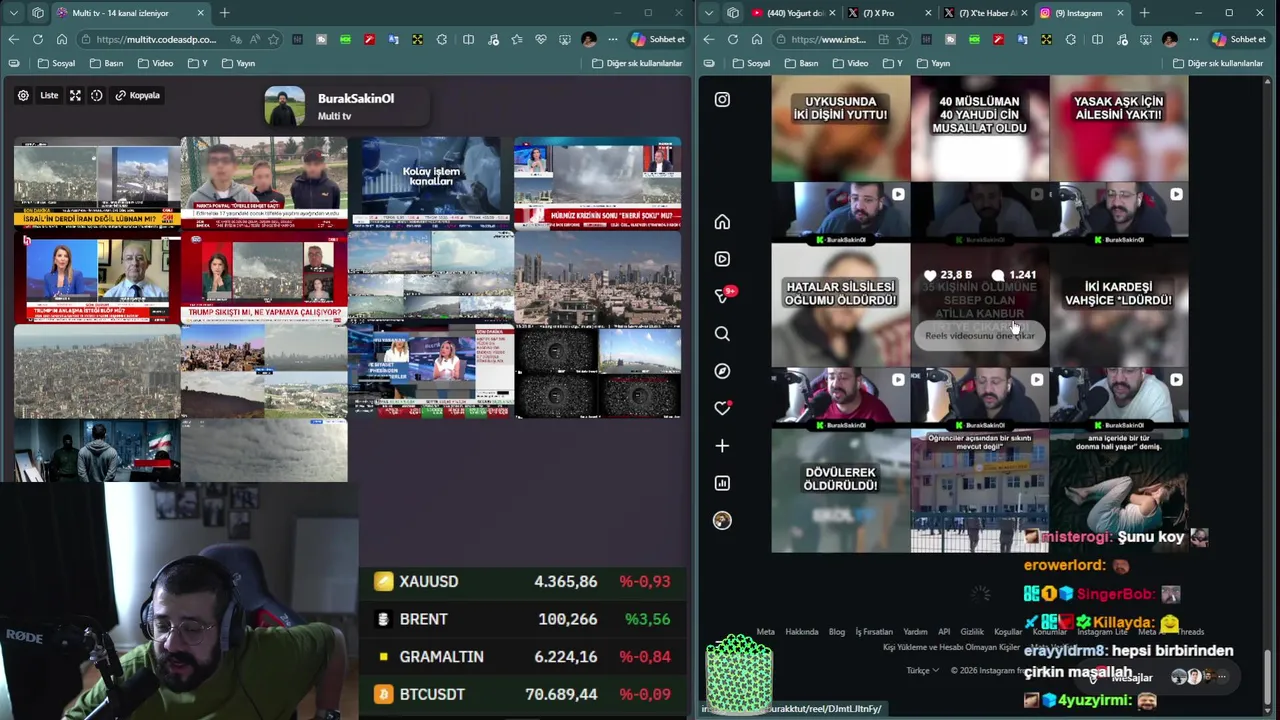Open new tab in right browser window

tap(1144, 13)
